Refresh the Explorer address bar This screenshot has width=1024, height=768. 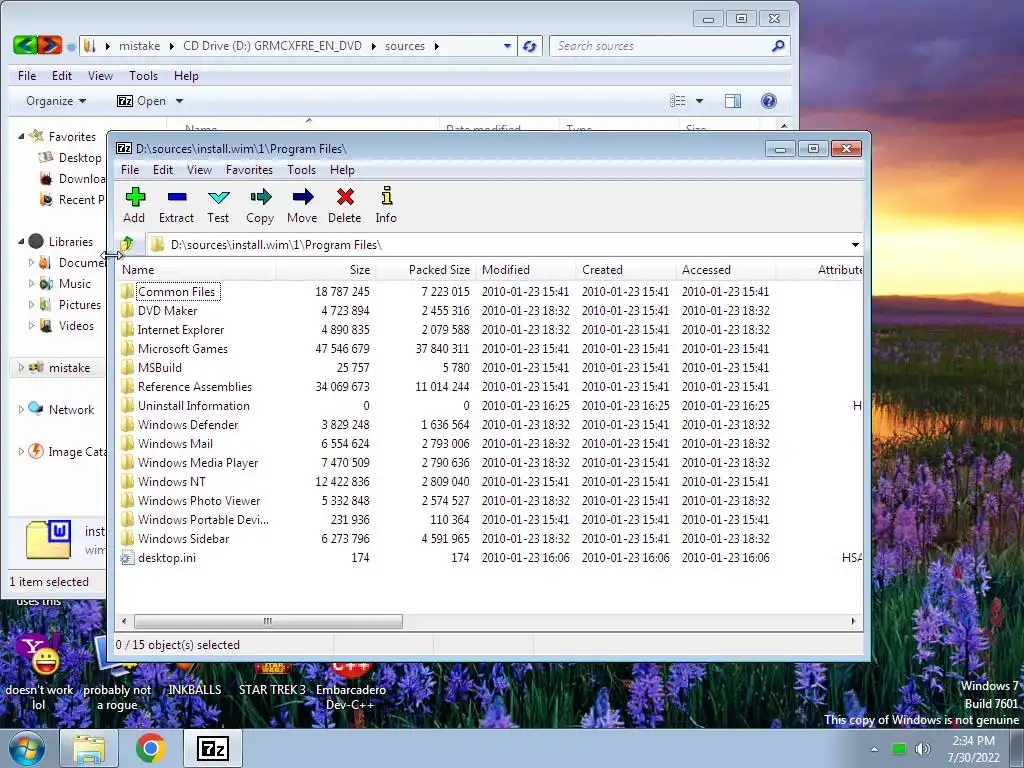(530, 46)
